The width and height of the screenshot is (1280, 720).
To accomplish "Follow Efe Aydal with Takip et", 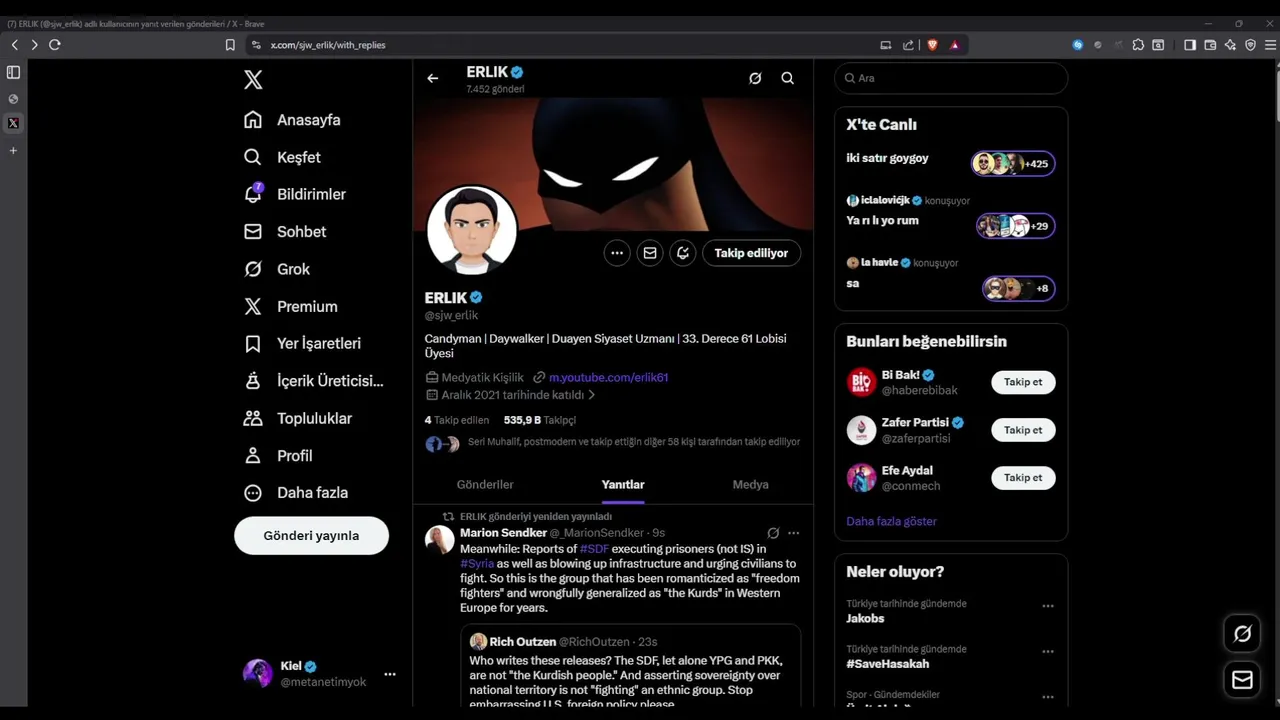I will click(1023, 478).
